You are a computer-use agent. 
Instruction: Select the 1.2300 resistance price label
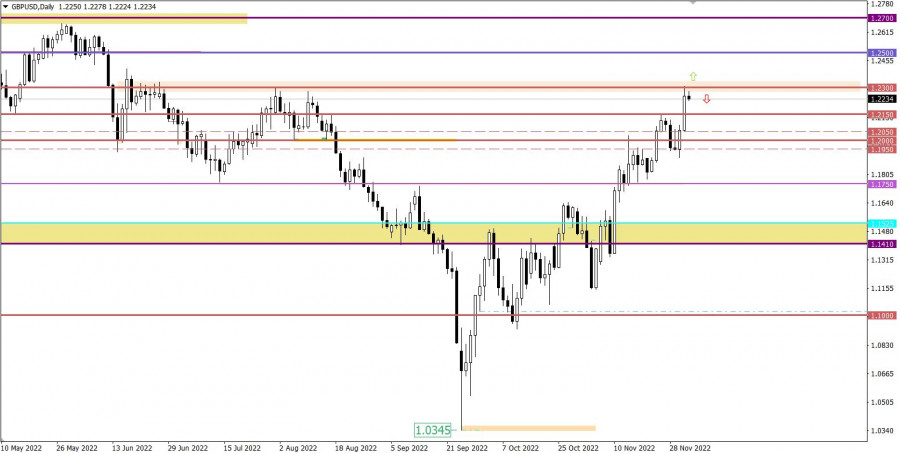[882, 88]
